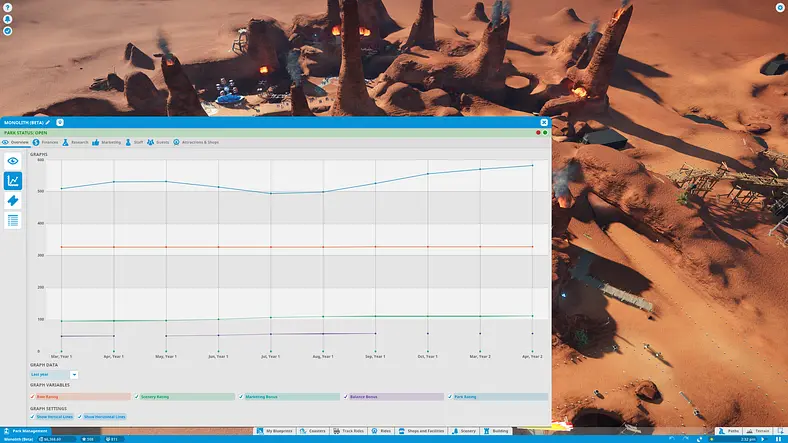Click the red park closed status dot

[x=538, y=133]
